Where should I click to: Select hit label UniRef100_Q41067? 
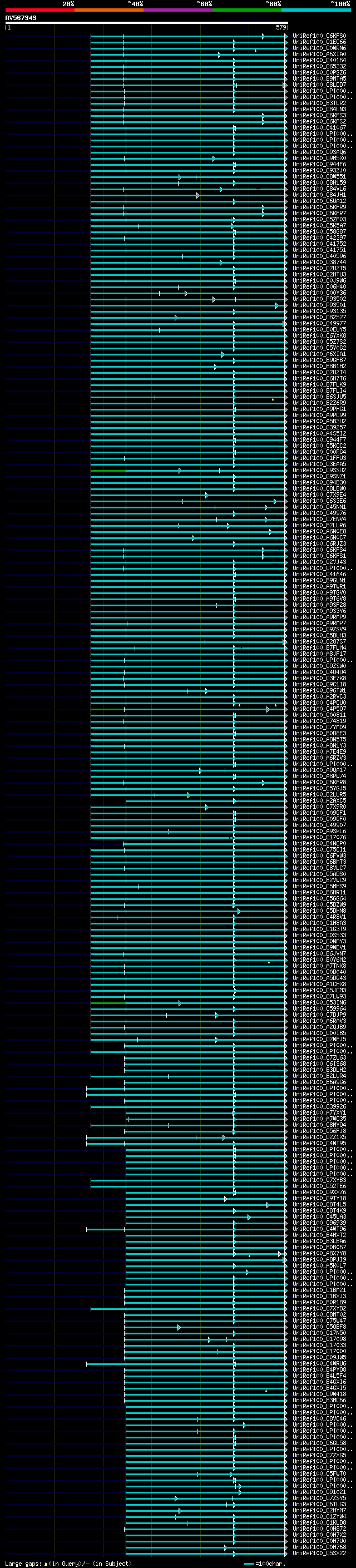319,128
